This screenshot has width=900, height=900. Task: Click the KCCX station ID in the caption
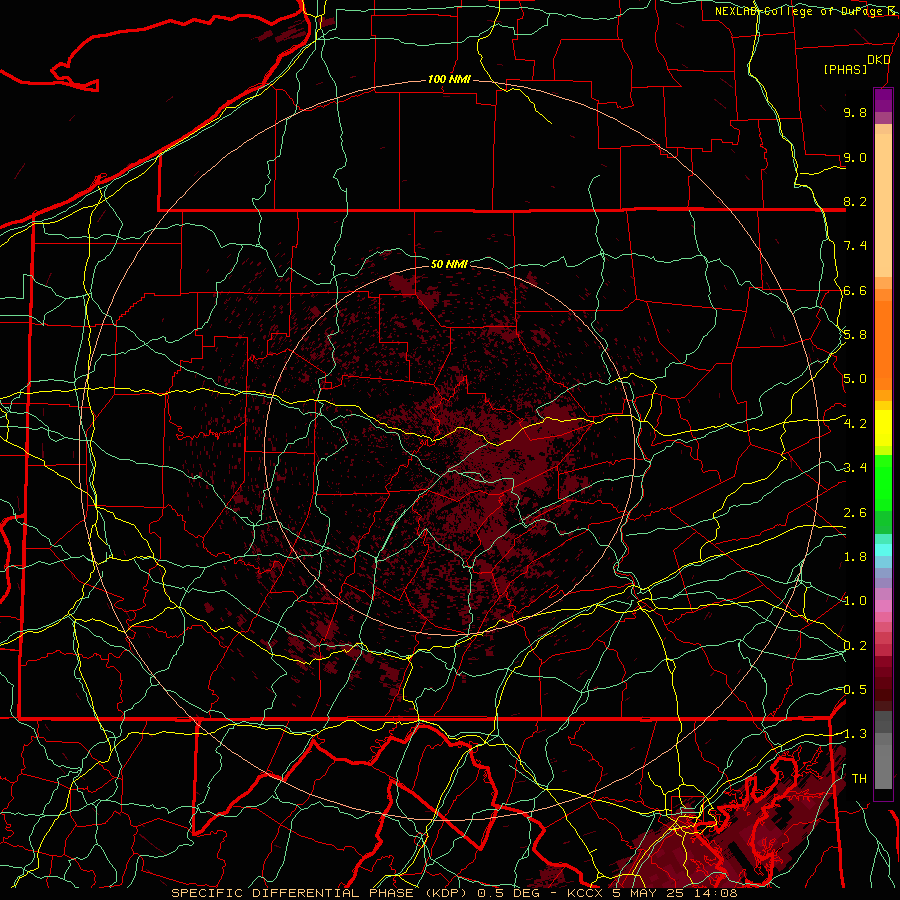point(585,893)
